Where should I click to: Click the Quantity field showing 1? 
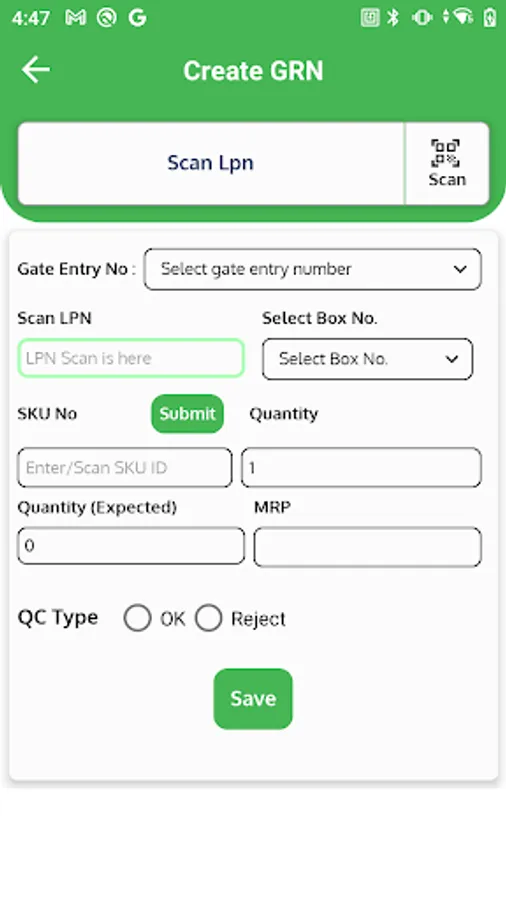point(361,468)
